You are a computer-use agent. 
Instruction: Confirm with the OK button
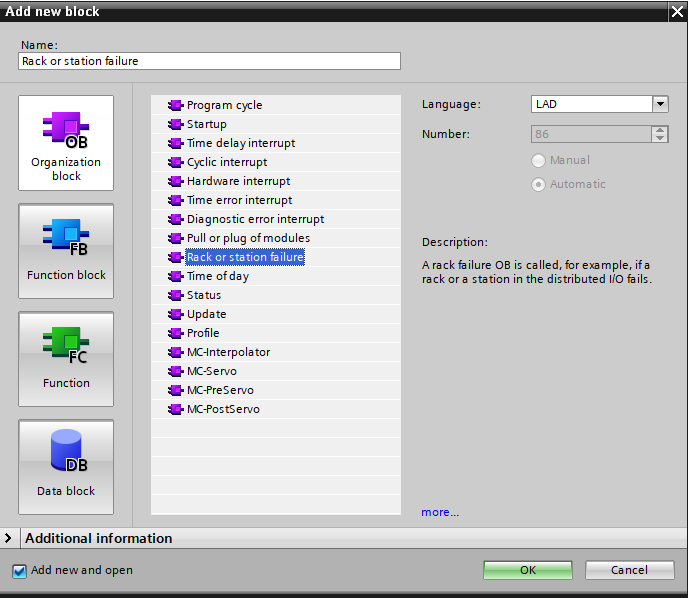pyautogui.click(x=528, y=570)
